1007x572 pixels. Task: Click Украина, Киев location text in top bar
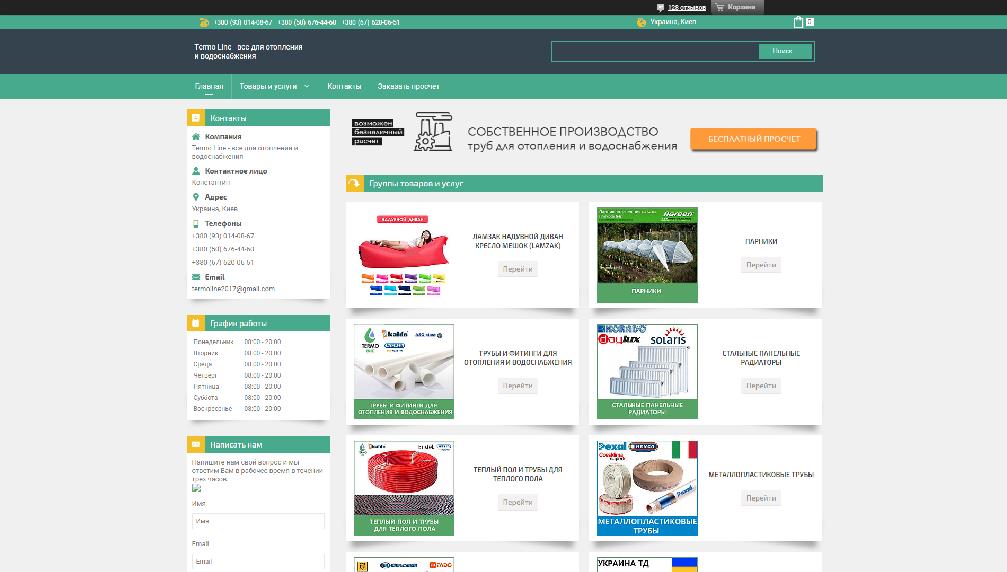click(x=673, y=22)
